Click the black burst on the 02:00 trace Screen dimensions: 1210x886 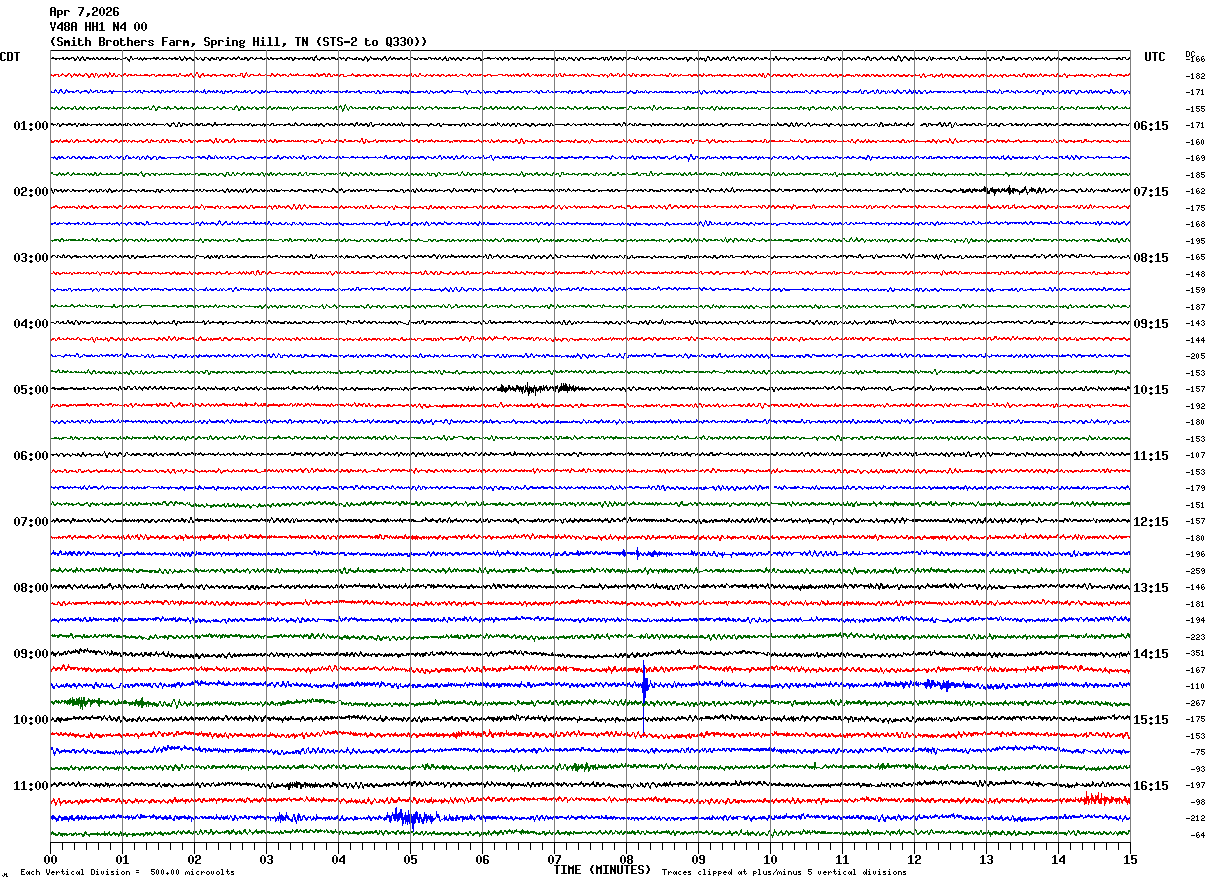click(1014, 190)
